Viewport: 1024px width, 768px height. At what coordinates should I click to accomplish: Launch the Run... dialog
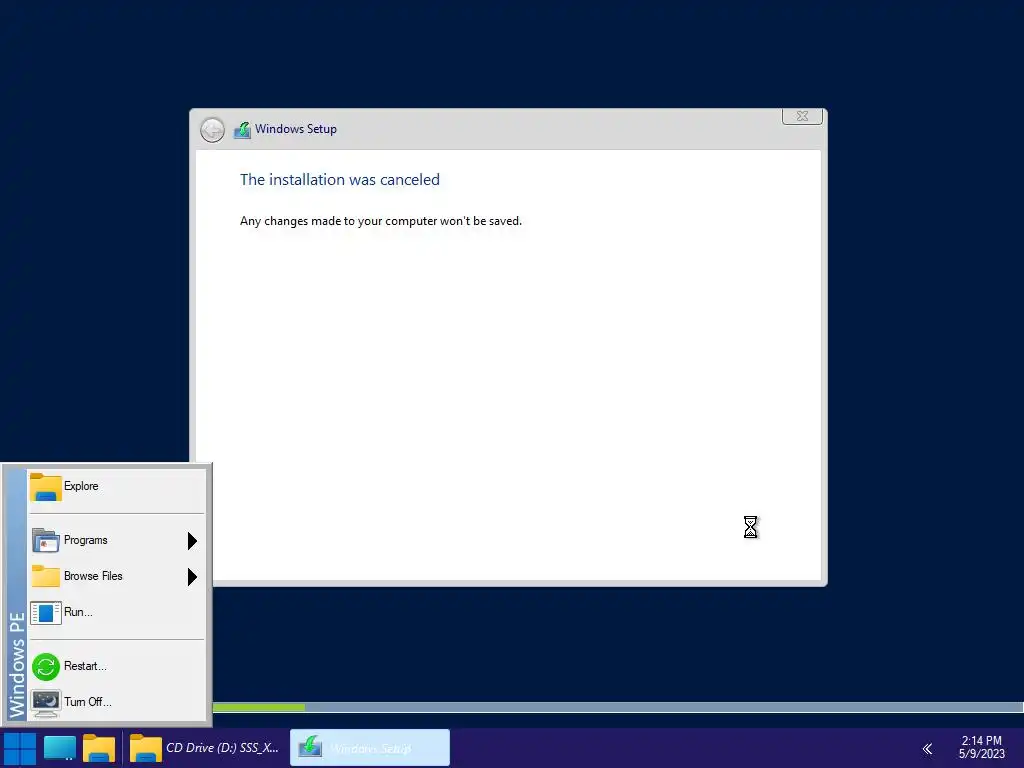click(x=116, y=613)
